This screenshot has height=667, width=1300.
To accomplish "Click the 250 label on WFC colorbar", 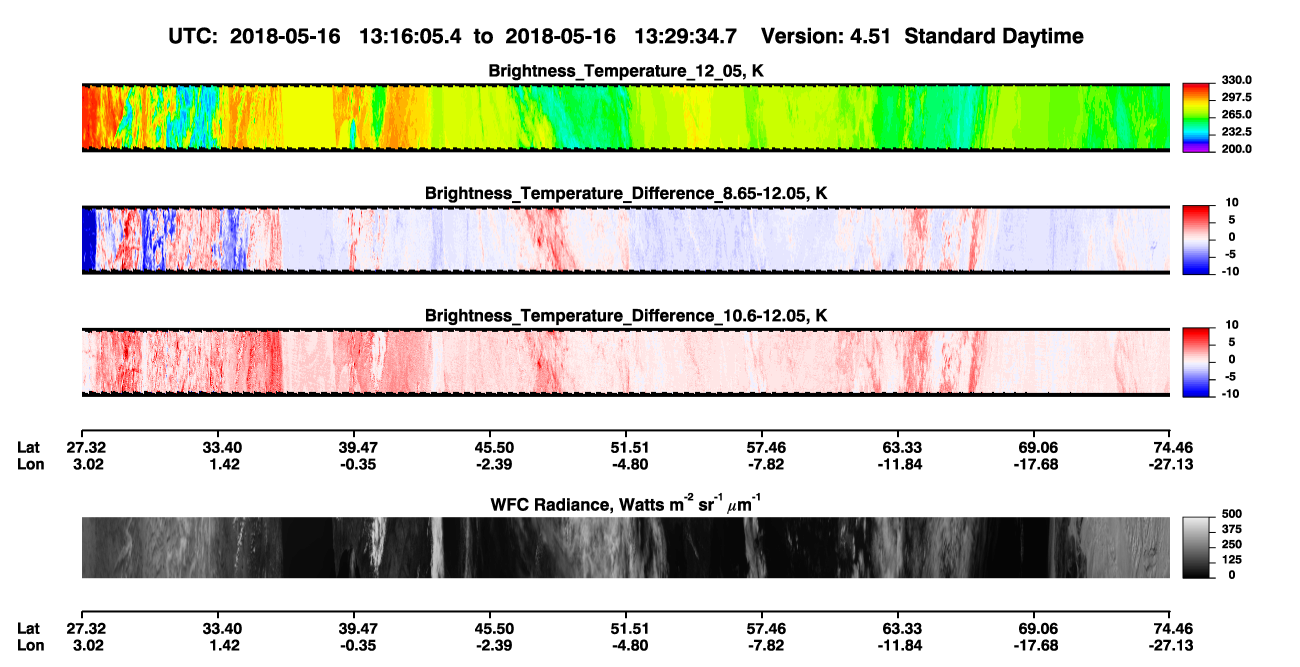I will pos(1232,544).
